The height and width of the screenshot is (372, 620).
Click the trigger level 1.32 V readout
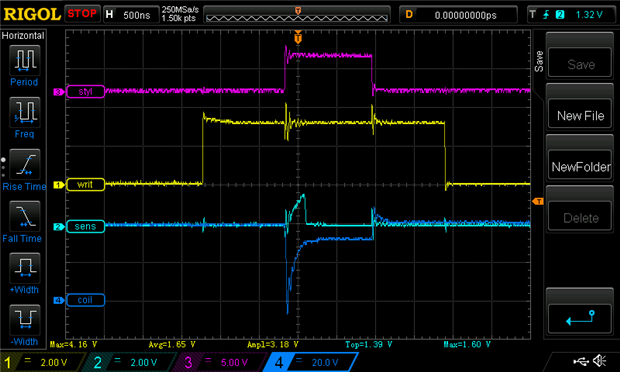589,15
